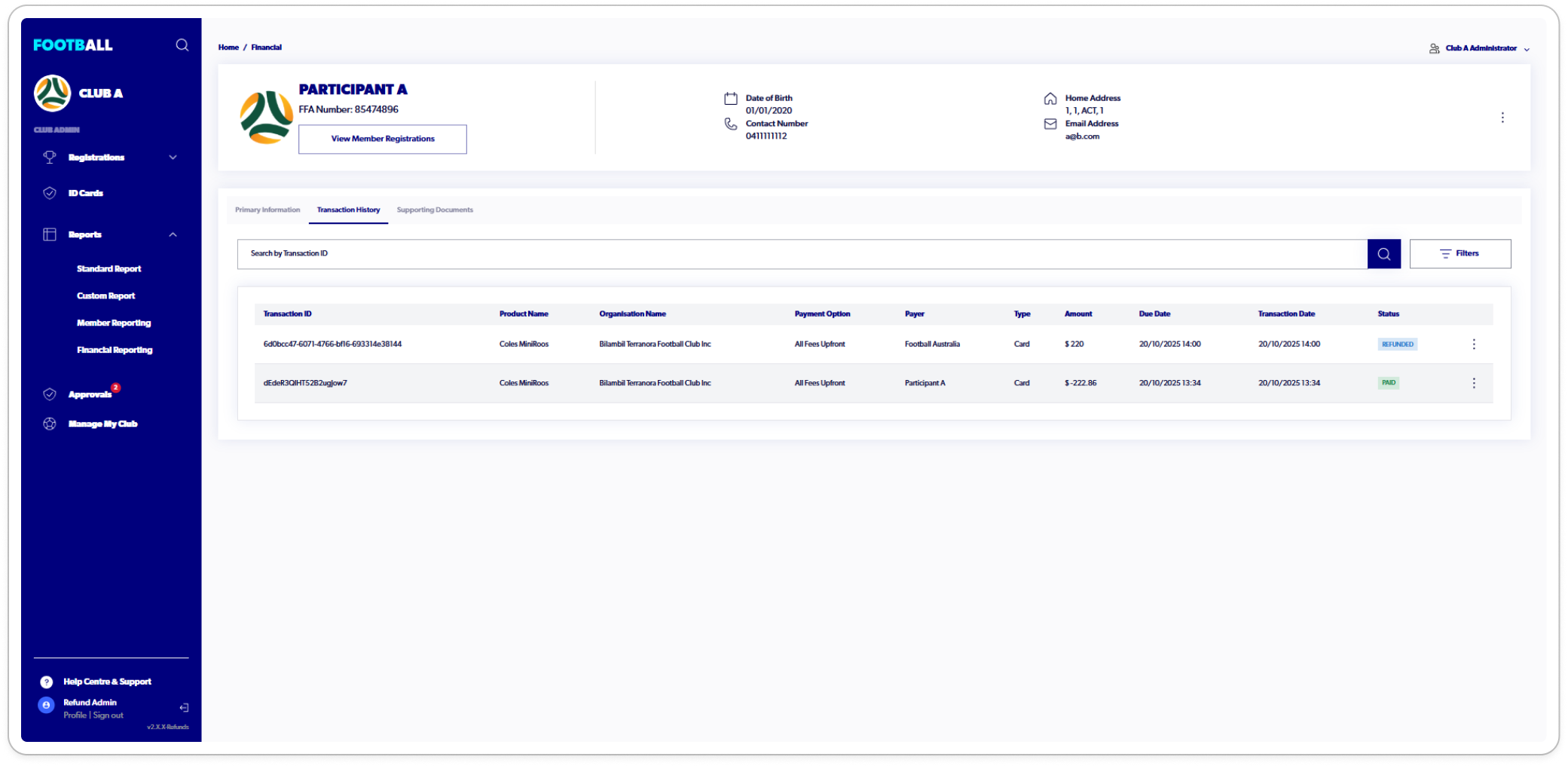Open the Approvals menu item

pos(90,394)
